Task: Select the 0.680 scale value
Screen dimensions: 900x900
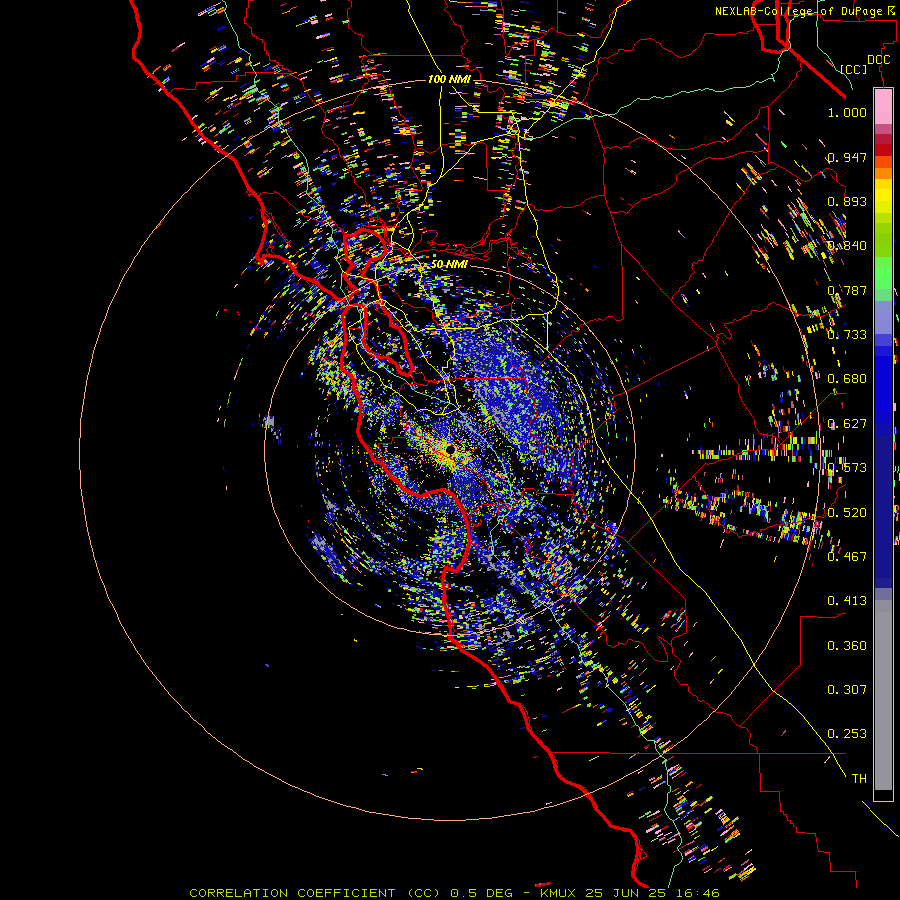Action: [x=847, y=379]
